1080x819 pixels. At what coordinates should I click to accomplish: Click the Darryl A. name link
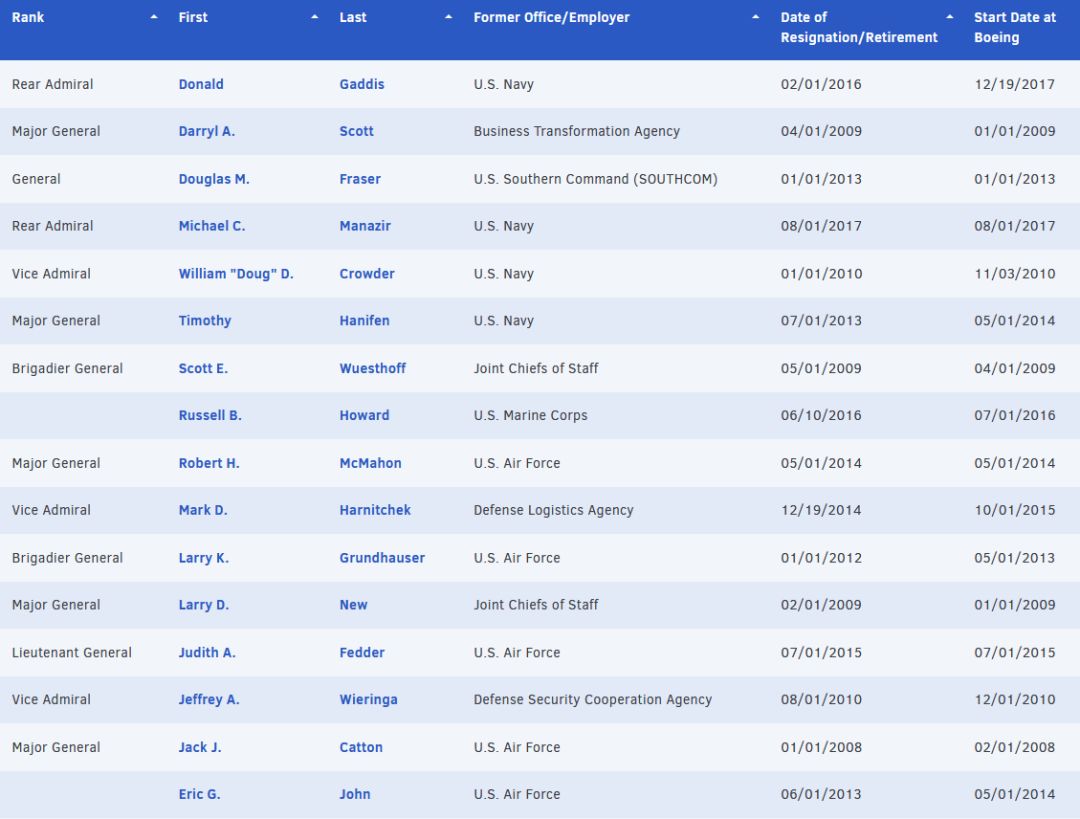206,132
